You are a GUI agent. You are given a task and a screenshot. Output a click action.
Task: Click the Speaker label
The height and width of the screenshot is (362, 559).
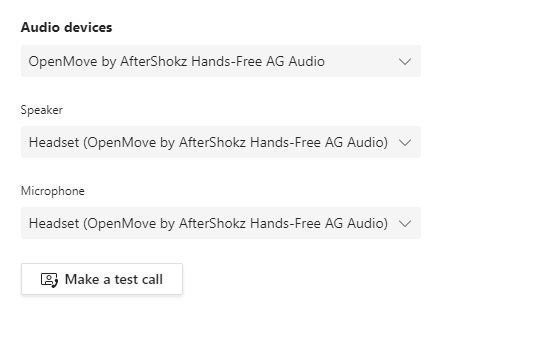click(42, 110)
